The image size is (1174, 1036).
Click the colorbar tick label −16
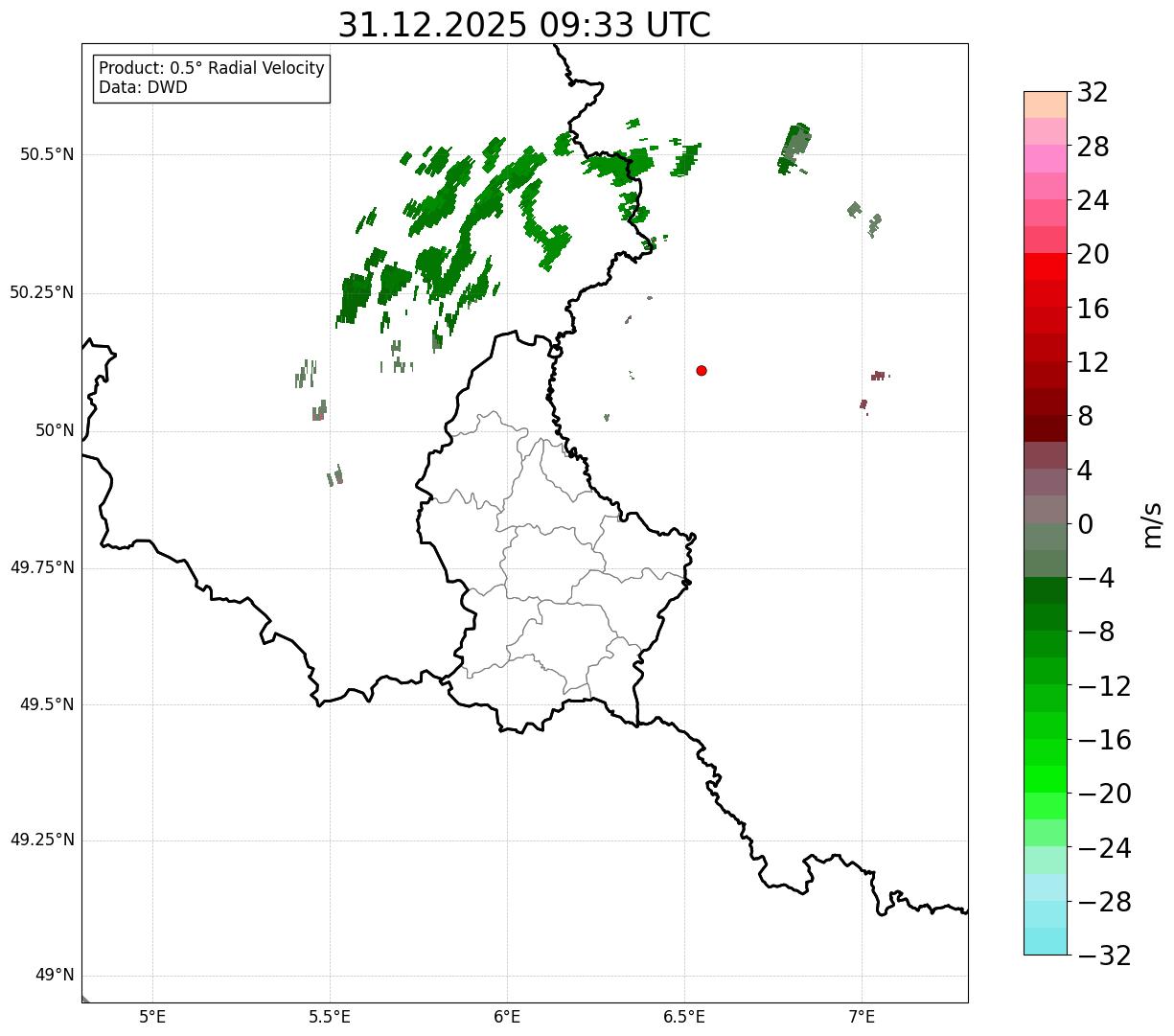click(1104, 740)
